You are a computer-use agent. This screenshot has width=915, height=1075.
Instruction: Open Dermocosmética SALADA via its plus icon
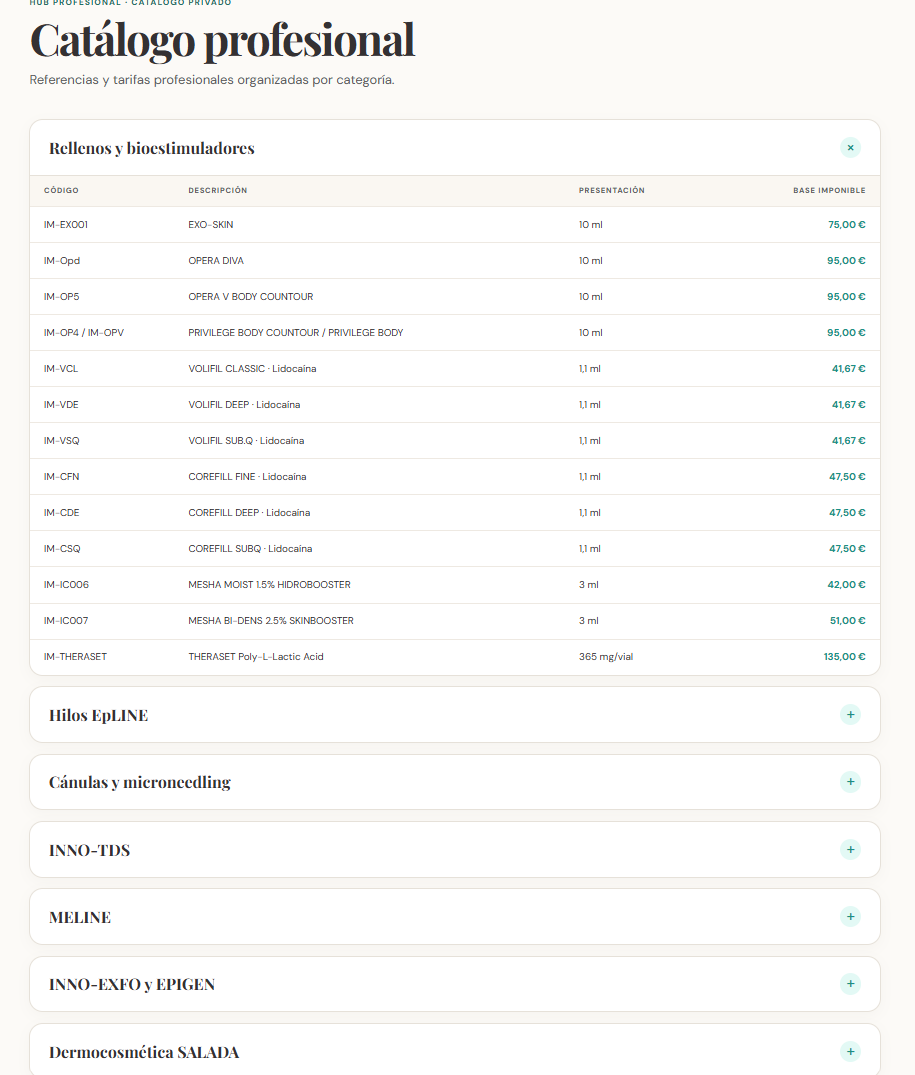(850, 1052)
